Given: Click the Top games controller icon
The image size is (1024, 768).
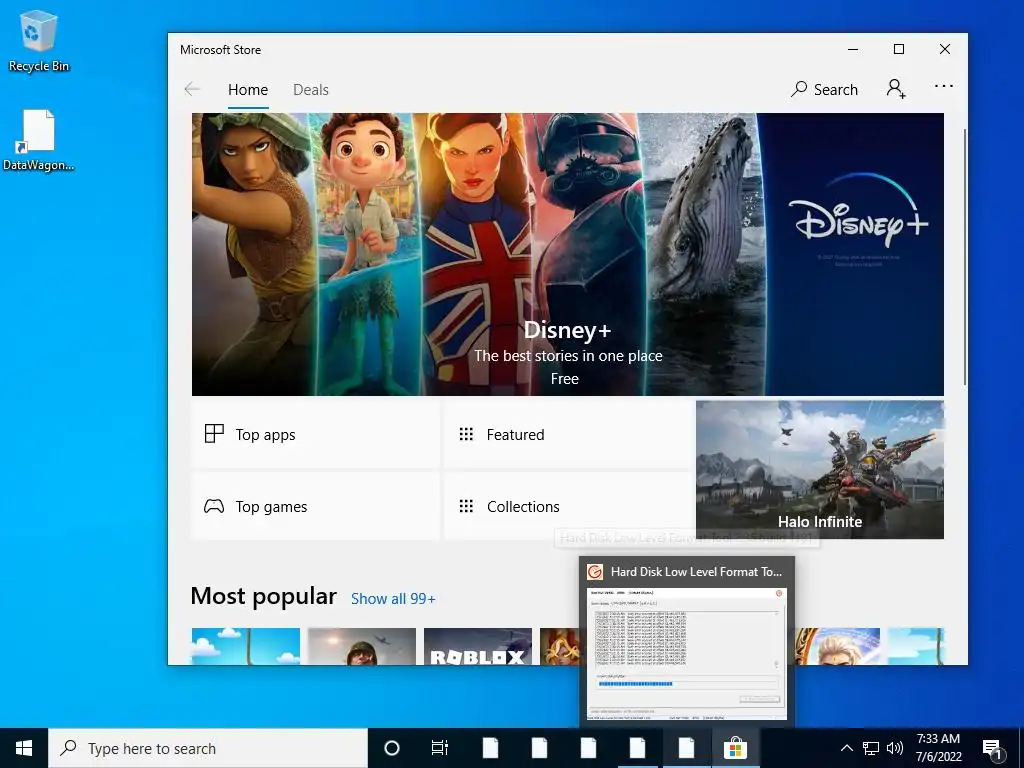Looking at the screenshot, I should 214,506.
